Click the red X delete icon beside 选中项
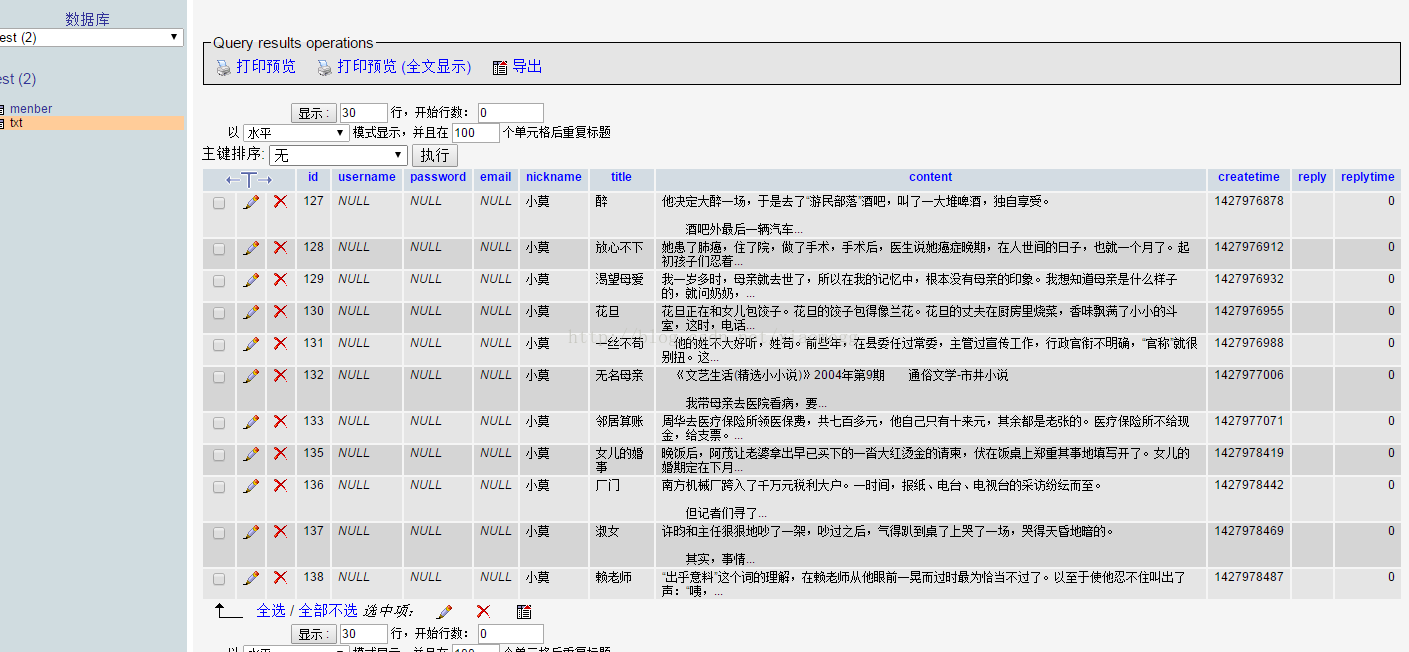 click(x=483, y=611)
